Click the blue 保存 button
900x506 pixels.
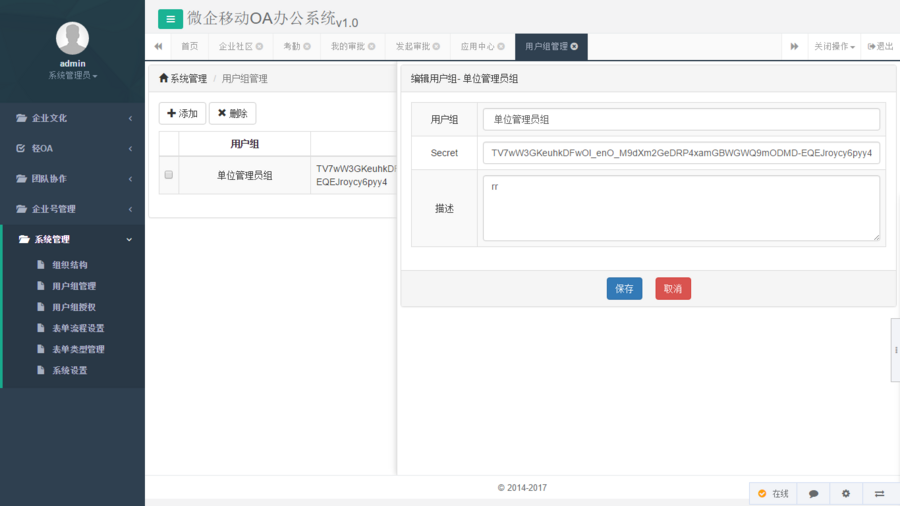(x=624, y=289)
